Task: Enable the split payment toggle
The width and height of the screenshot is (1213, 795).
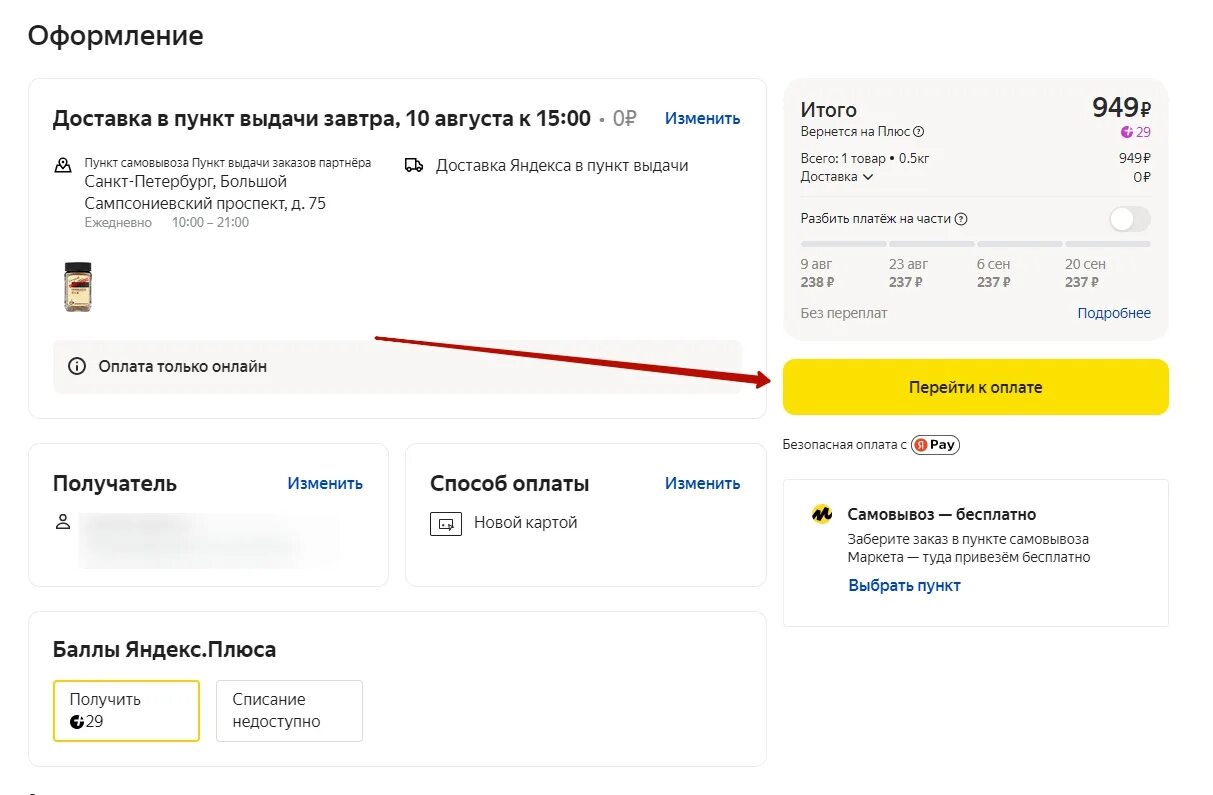Action: [x=1129, y=219]
